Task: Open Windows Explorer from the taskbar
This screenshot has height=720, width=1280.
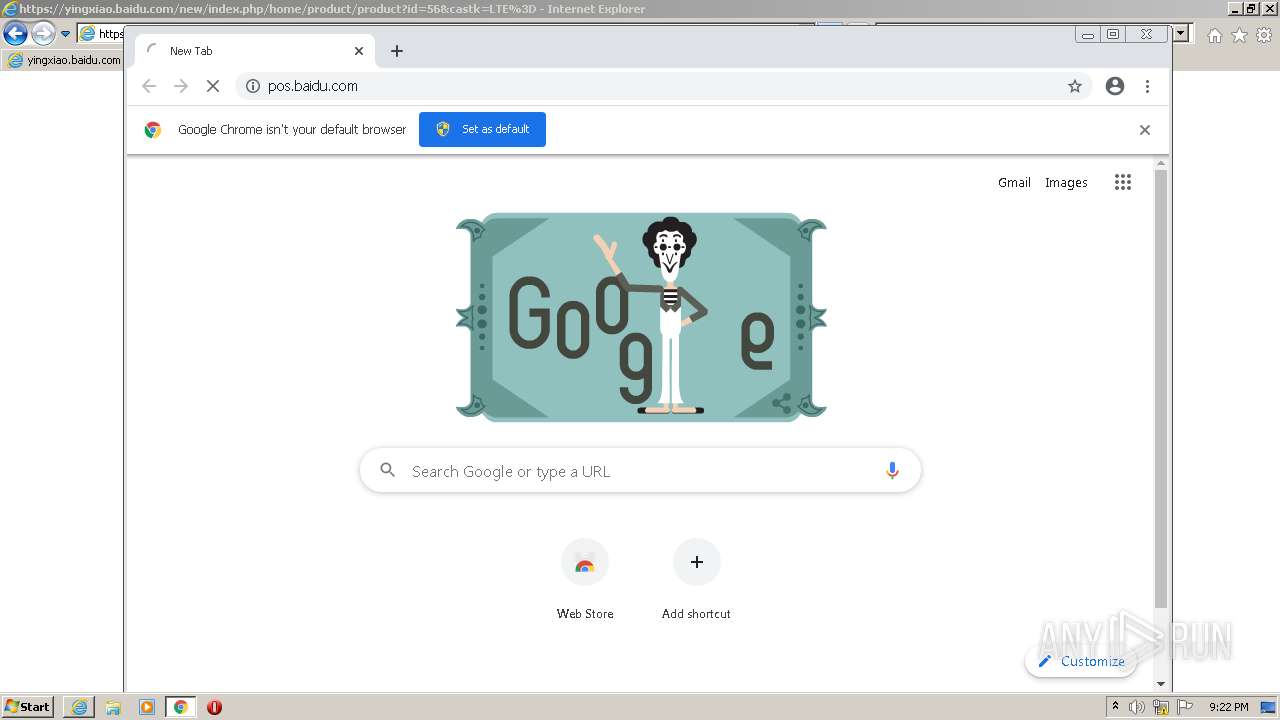Action: [113, 707]
